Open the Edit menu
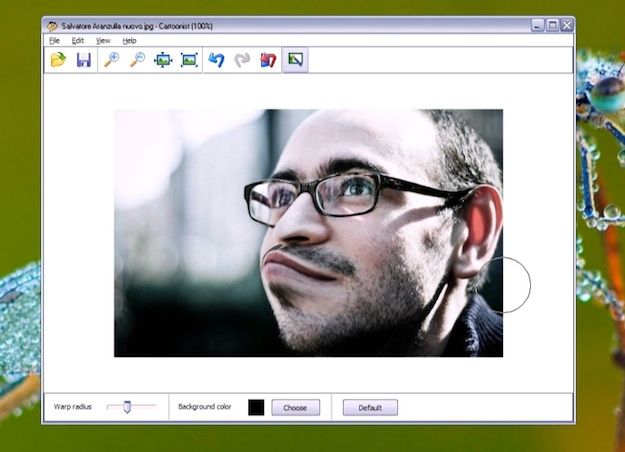This screenshot has width=625, height=452. [x=78, y=41]
